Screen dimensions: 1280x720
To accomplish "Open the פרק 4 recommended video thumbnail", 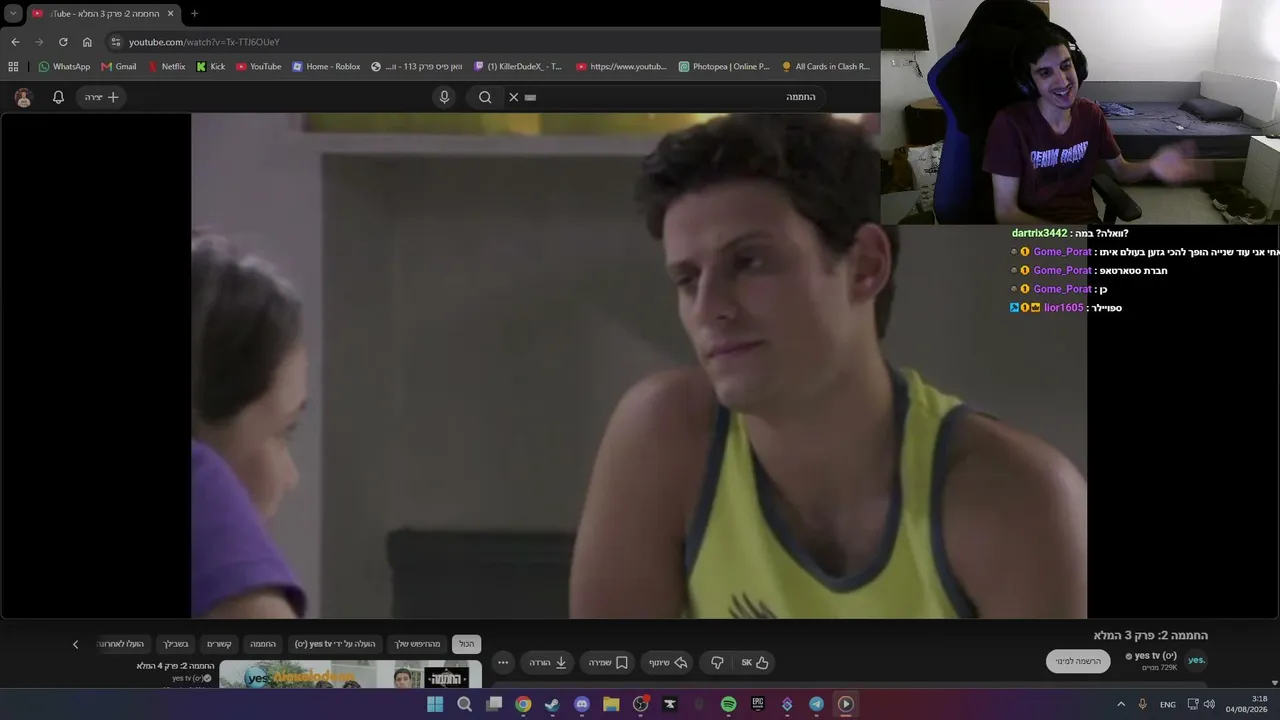I will pyautogui.click(x=350, y=675).
